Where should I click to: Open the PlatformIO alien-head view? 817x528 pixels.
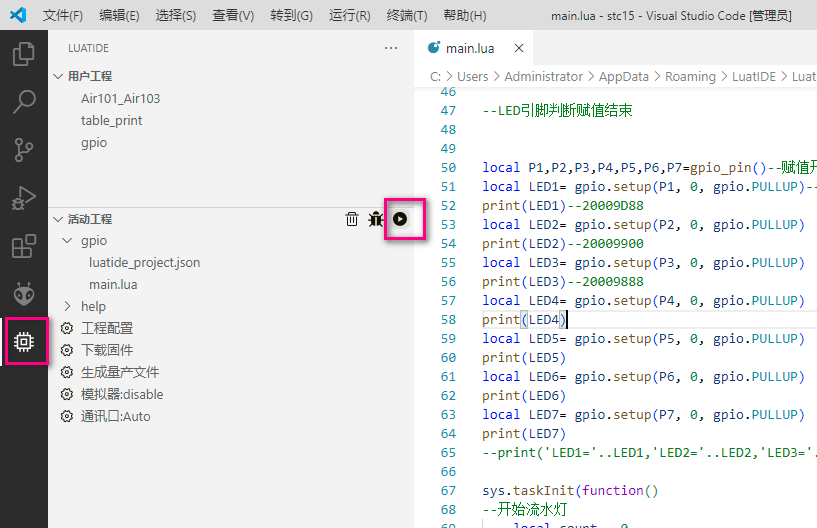point(23,294)
